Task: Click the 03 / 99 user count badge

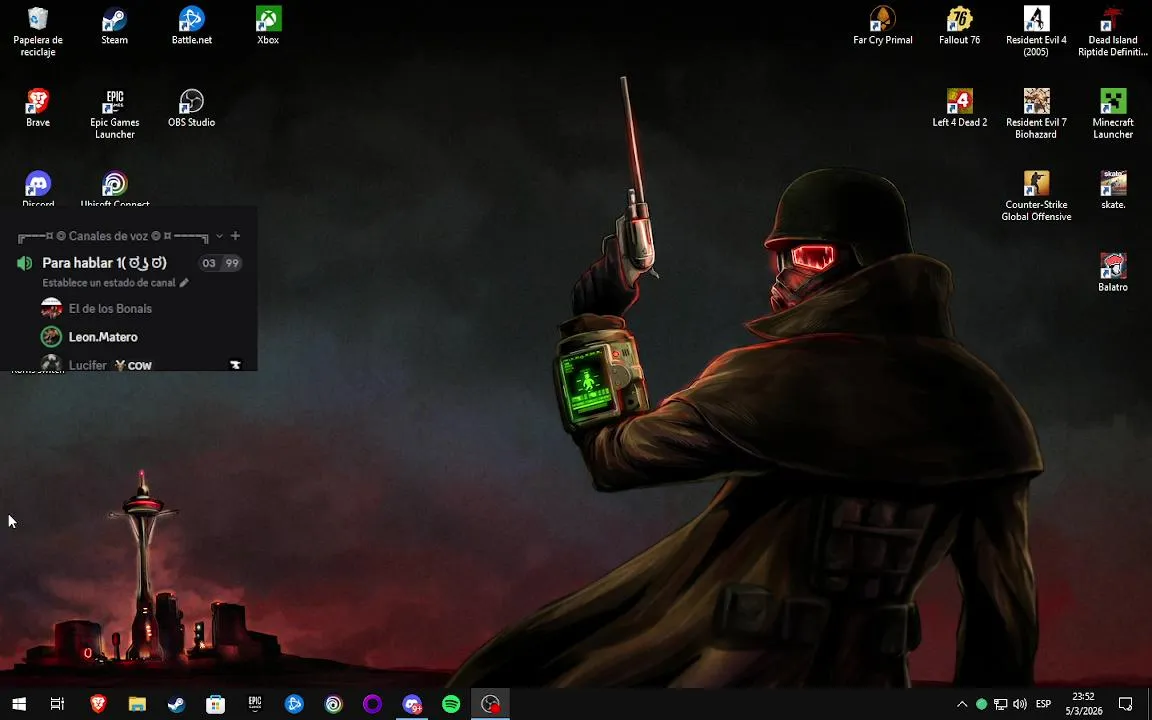Action: (x=220, y=263)
